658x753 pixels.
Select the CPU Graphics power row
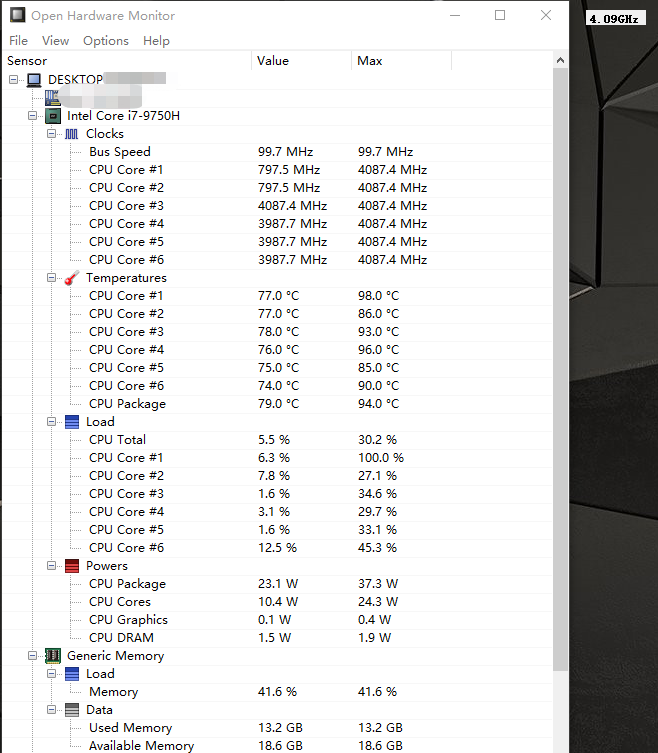pos(278,620)
